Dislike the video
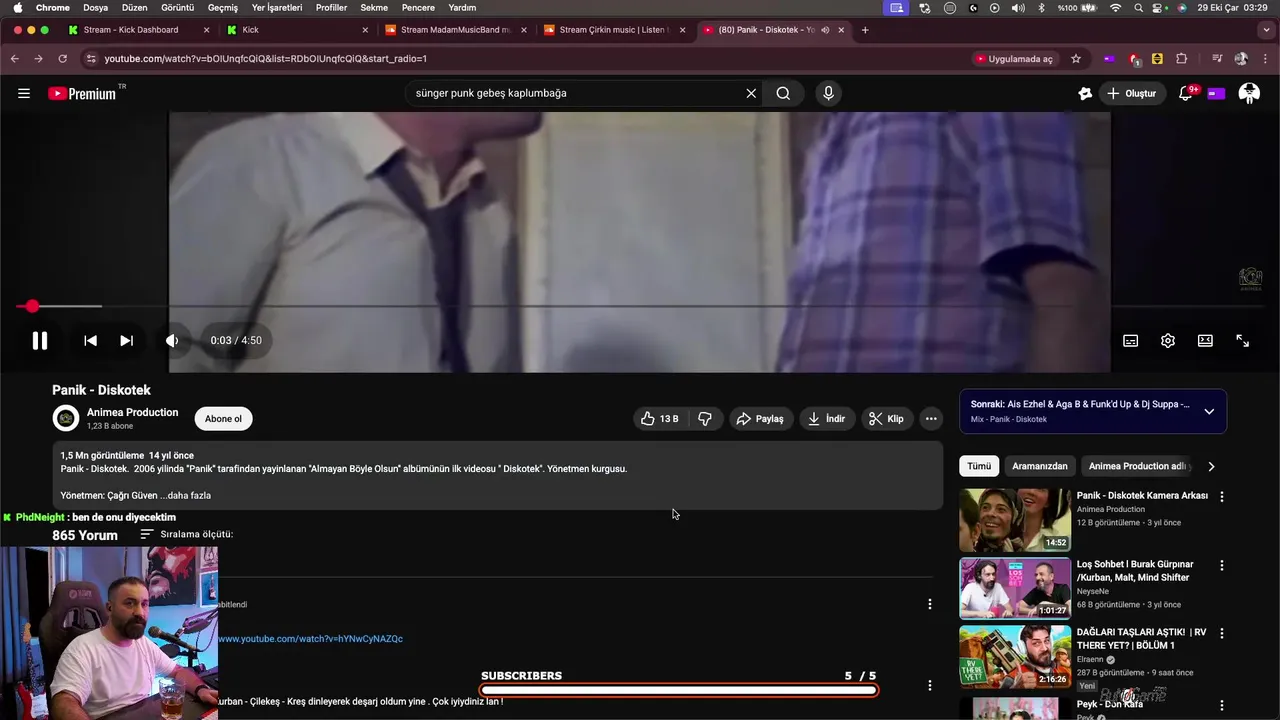 pyautogui.click(x=705, y=419)
